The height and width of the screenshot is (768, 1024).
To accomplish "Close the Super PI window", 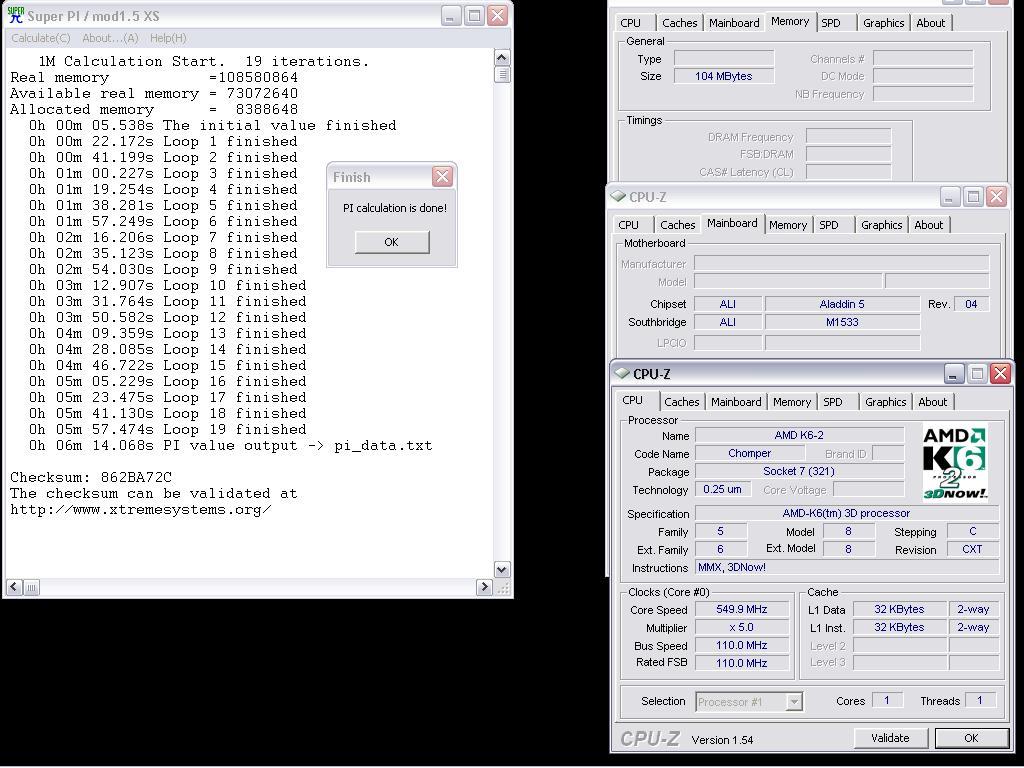I will coord(498,16).
